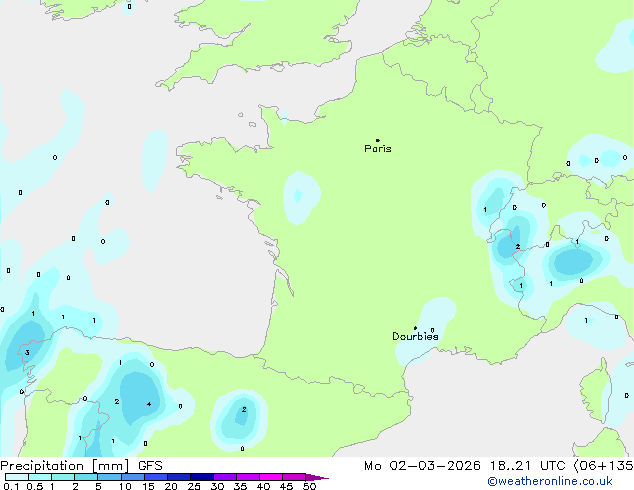
Task: Click the precipitation value '4' over Spain
Action: pos(149,404)
